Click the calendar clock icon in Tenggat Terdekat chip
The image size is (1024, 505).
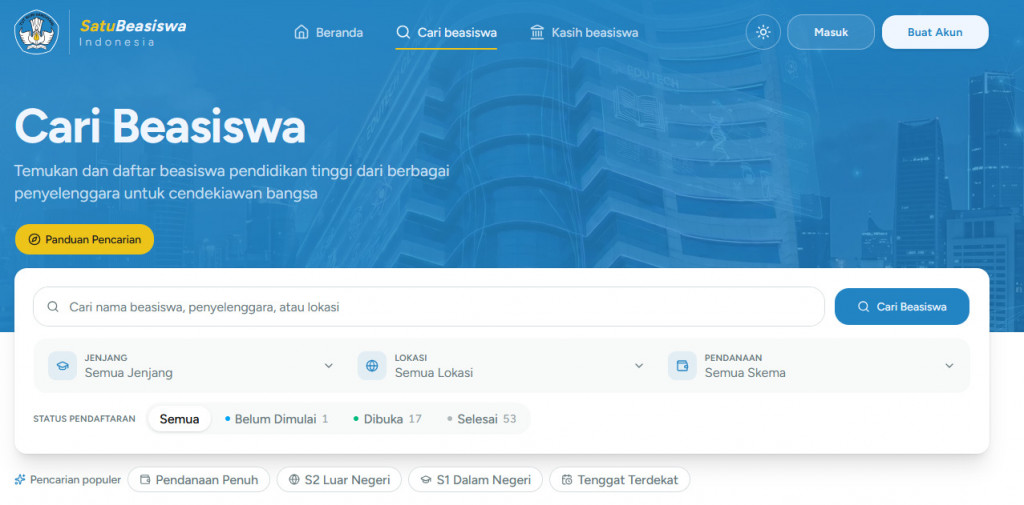click(x=567, y=480)
